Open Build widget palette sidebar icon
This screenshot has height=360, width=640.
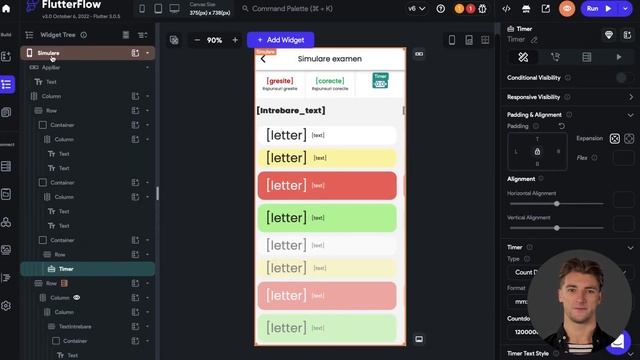click(x=6, y=56)
